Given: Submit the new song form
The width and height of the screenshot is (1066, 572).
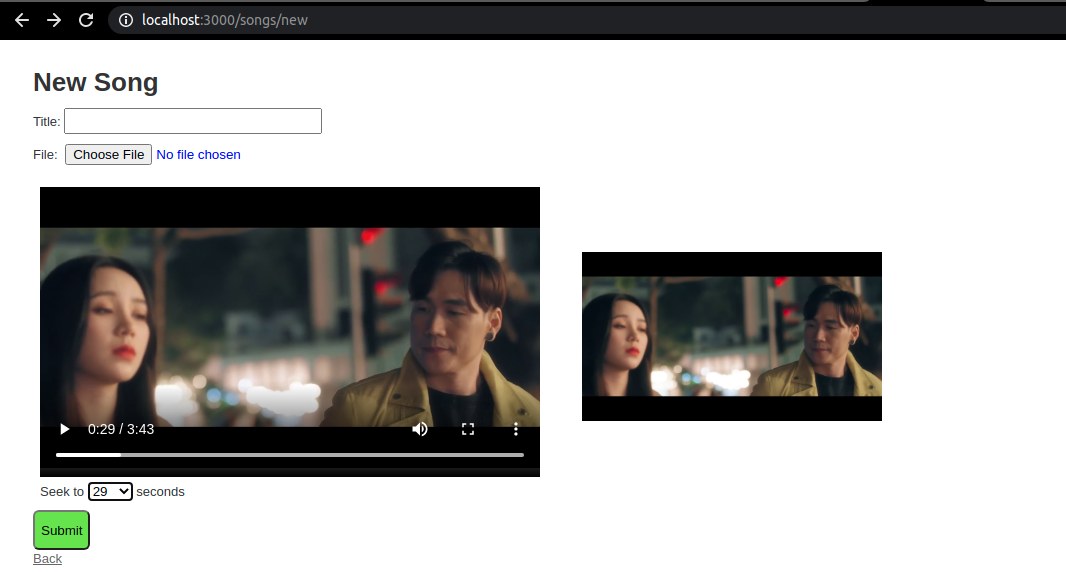Looking at the screenshot, I should (x=61, y=530).
